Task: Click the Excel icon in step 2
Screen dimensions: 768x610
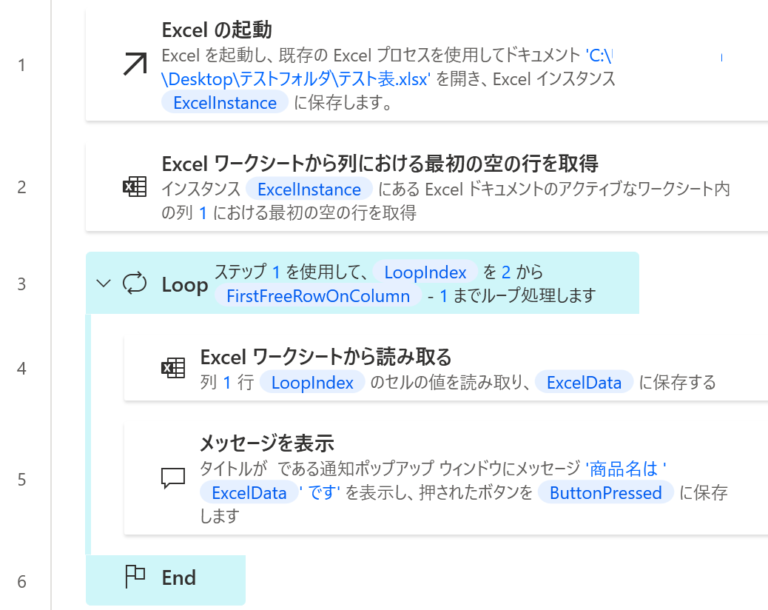Action: tap(133, 188)
